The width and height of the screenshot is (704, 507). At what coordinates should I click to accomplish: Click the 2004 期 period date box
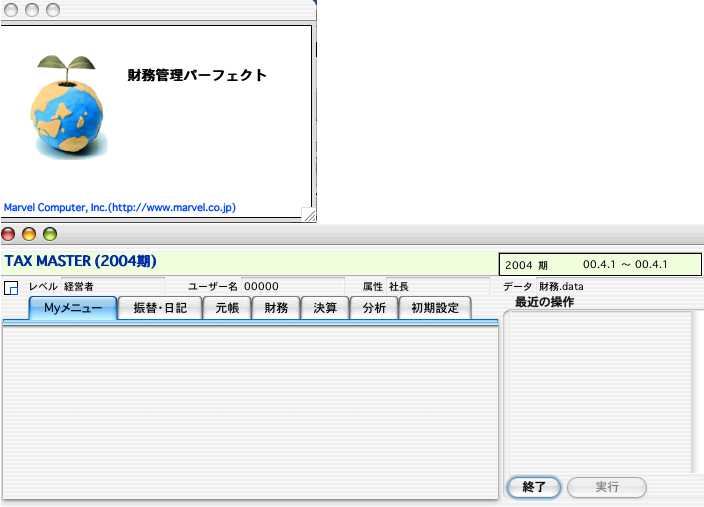(x=599, y=265)
